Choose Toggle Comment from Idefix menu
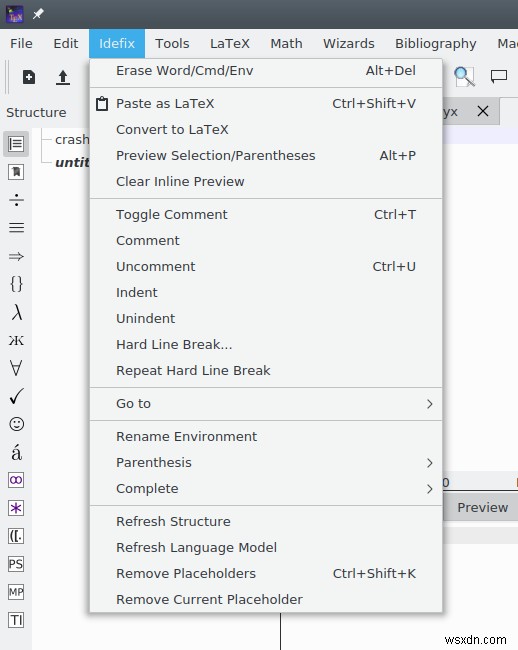The width and height of the screenshot is (518, 650). pos(266,215)
